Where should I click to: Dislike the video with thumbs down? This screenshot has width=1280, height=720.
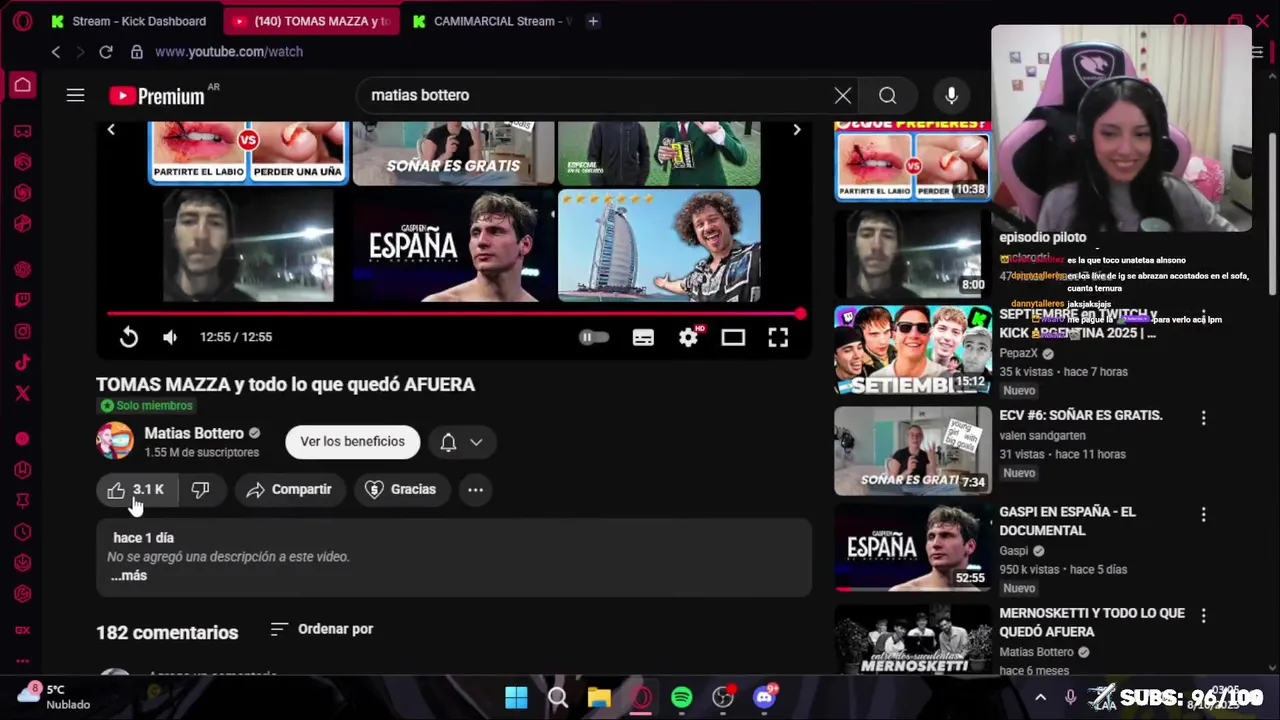click(200, 489)
